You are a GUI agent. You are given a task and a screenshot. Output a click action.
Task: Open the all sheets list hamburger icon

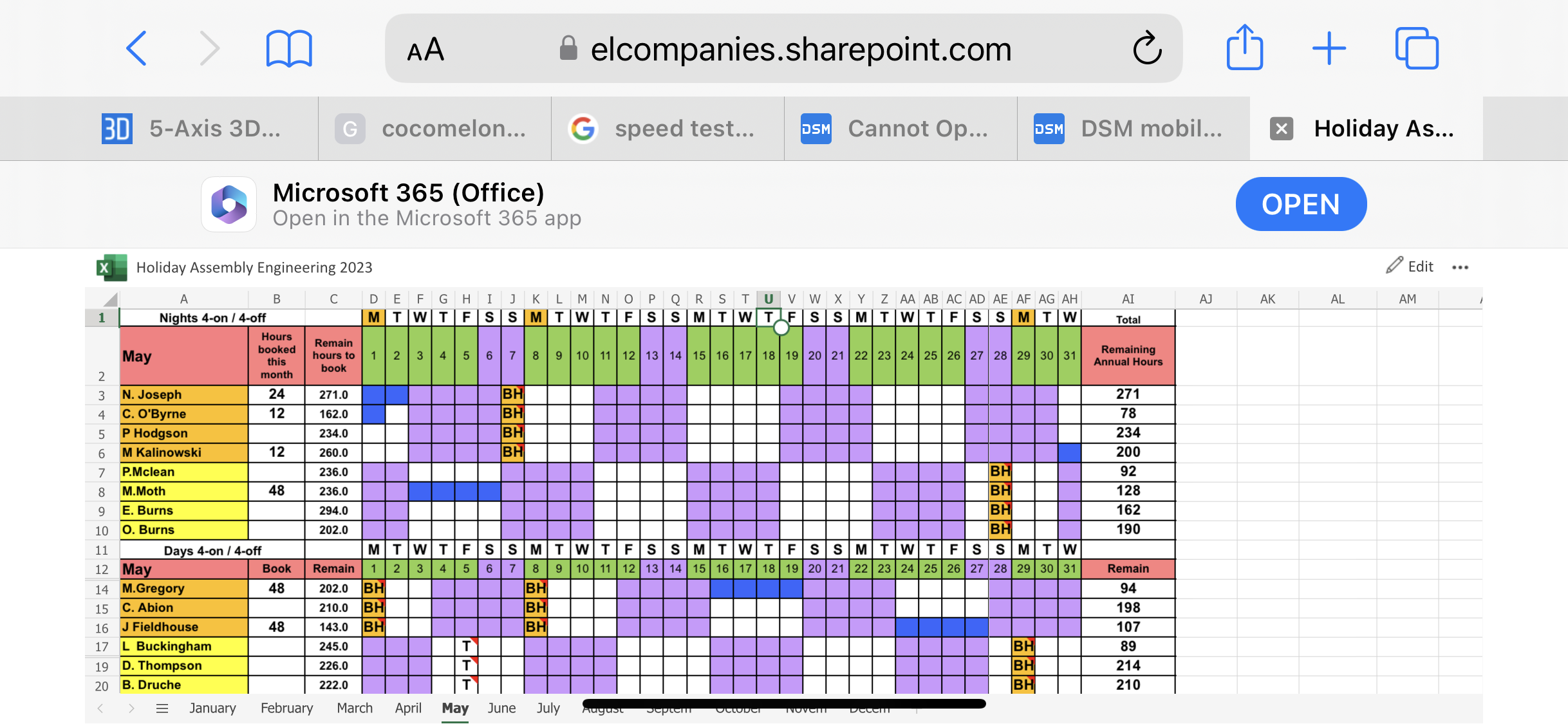tap(162, 708)
